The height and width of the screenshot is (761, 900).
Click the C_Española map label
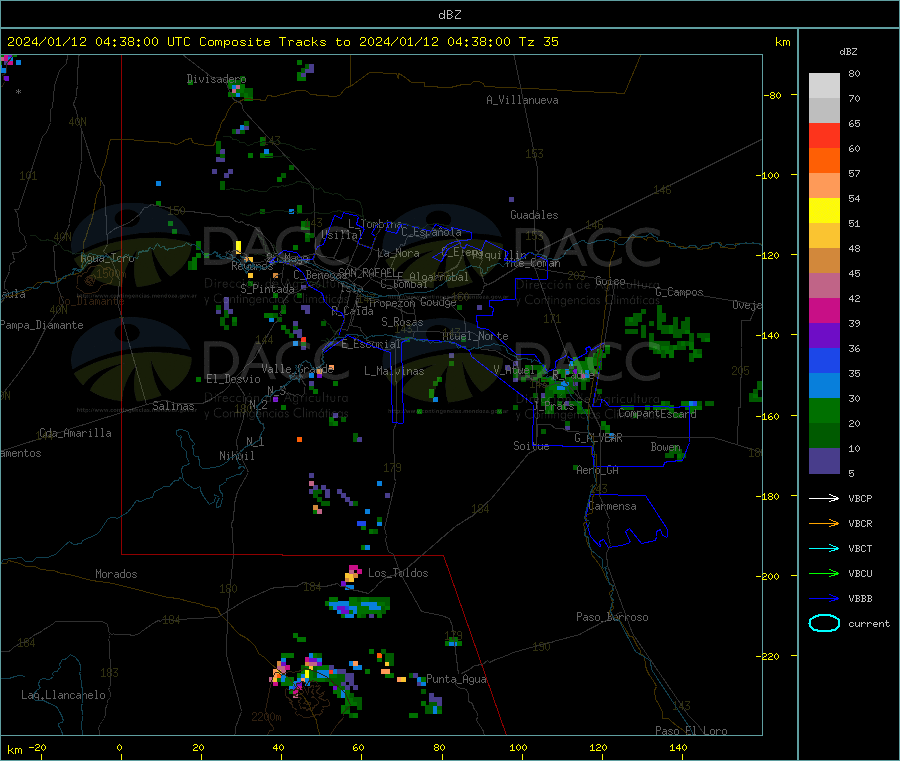tap(431, 232)
